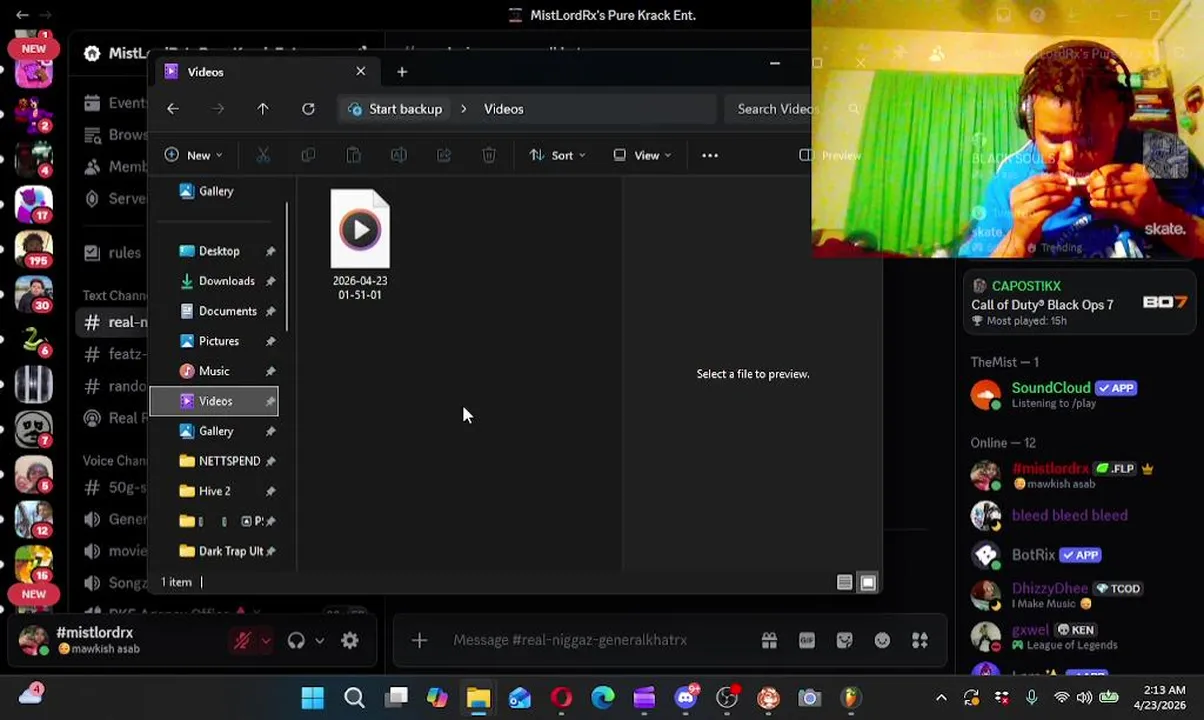Click the navigation pane scrollbar

(x=287, y=266)
